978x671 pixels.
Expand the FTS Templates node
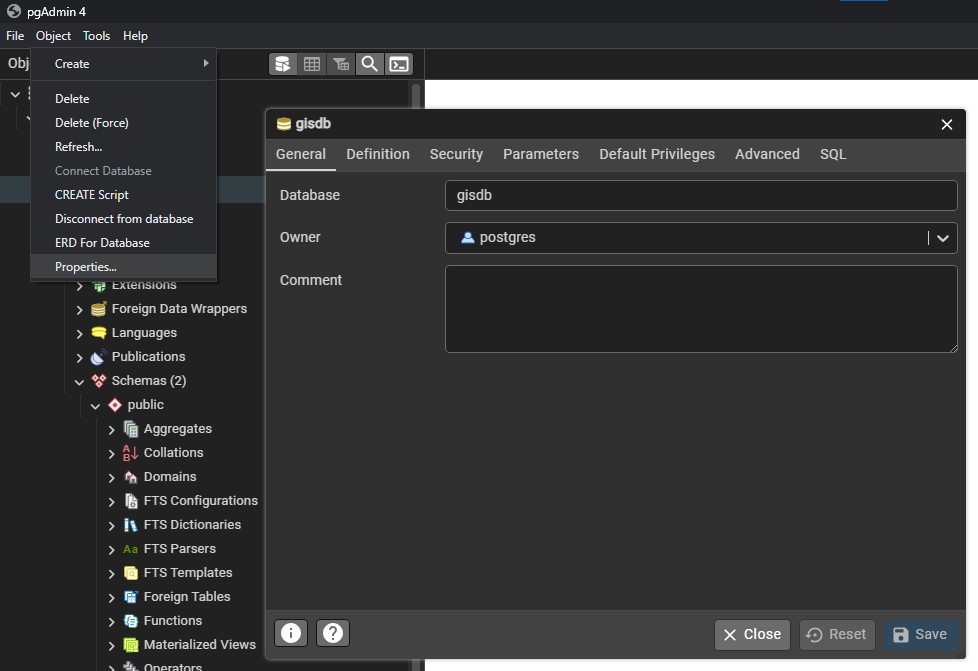click(x=112, y=574)
